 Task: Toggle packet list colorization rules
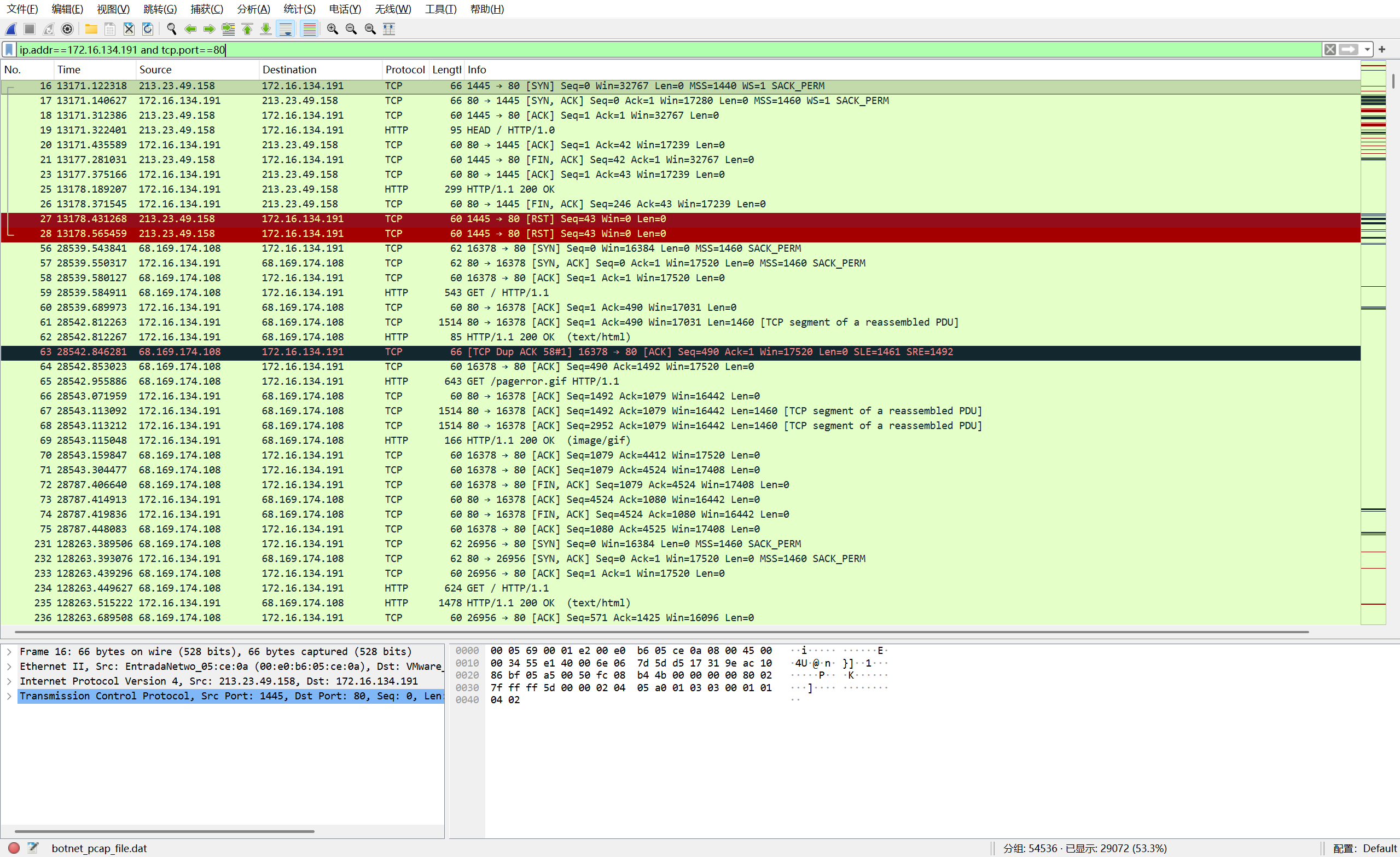tap(309, 29)
